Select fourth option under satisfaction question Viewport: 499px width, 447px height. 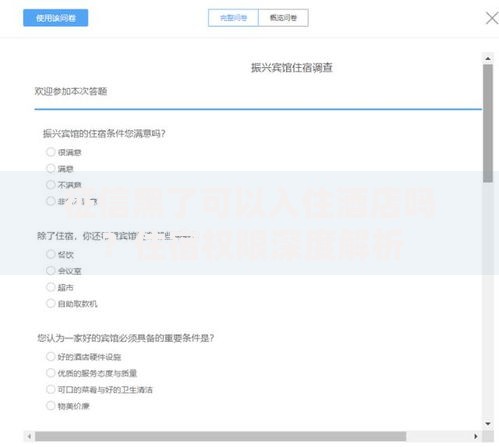[51, 201]
